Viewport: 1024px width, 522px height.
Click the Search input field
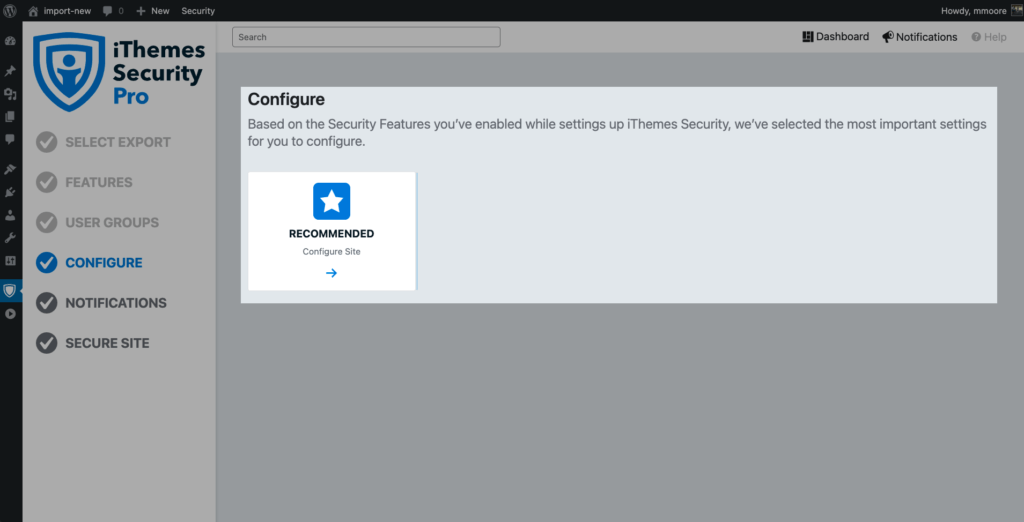tap(366, 37)
